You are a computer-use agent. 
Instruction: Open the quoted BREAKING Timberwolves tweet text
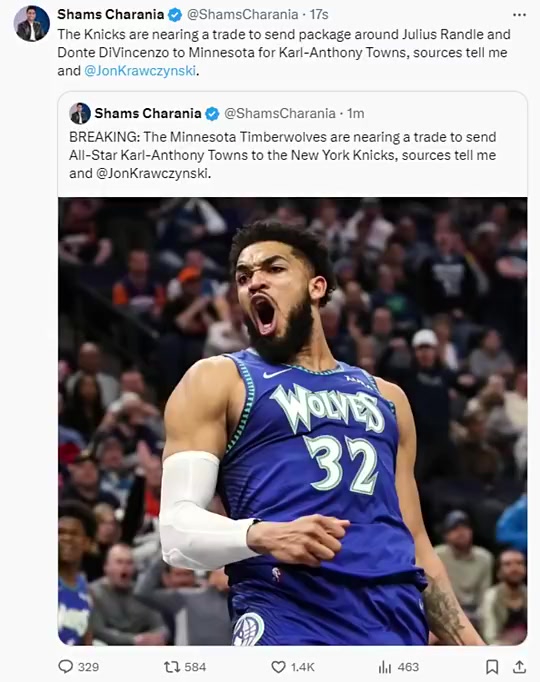[283, 155]
